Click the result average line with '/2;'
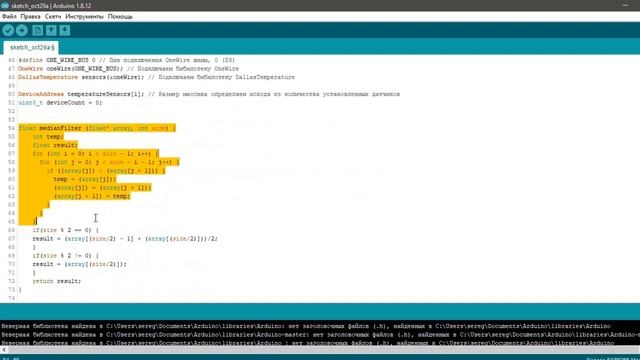Image resolution: width=640 pixels, height=360 pixels. [125, 239]
